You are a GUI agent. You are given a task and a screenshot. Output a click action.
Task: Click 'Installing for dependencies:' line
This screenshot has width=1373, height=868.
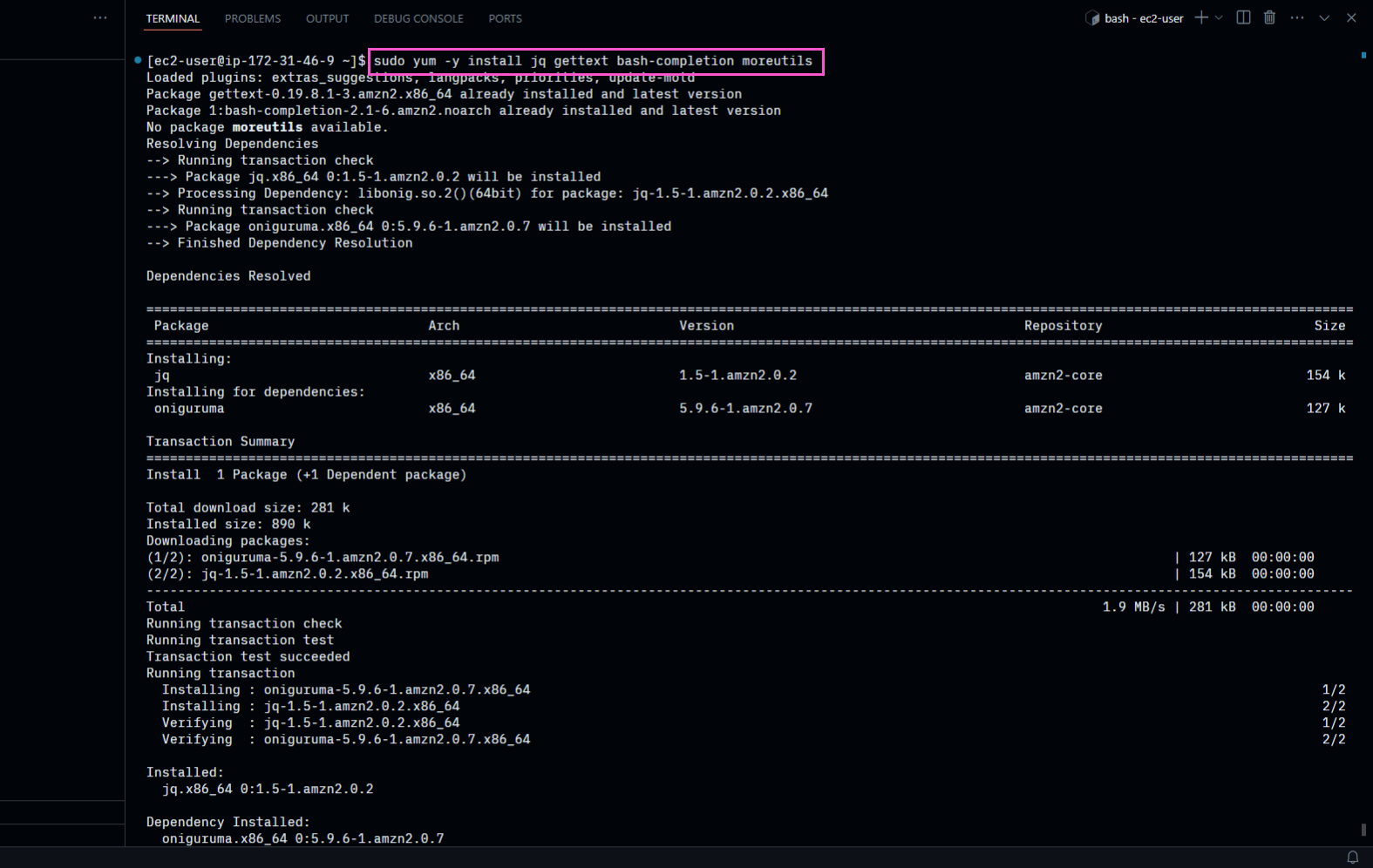256,392
